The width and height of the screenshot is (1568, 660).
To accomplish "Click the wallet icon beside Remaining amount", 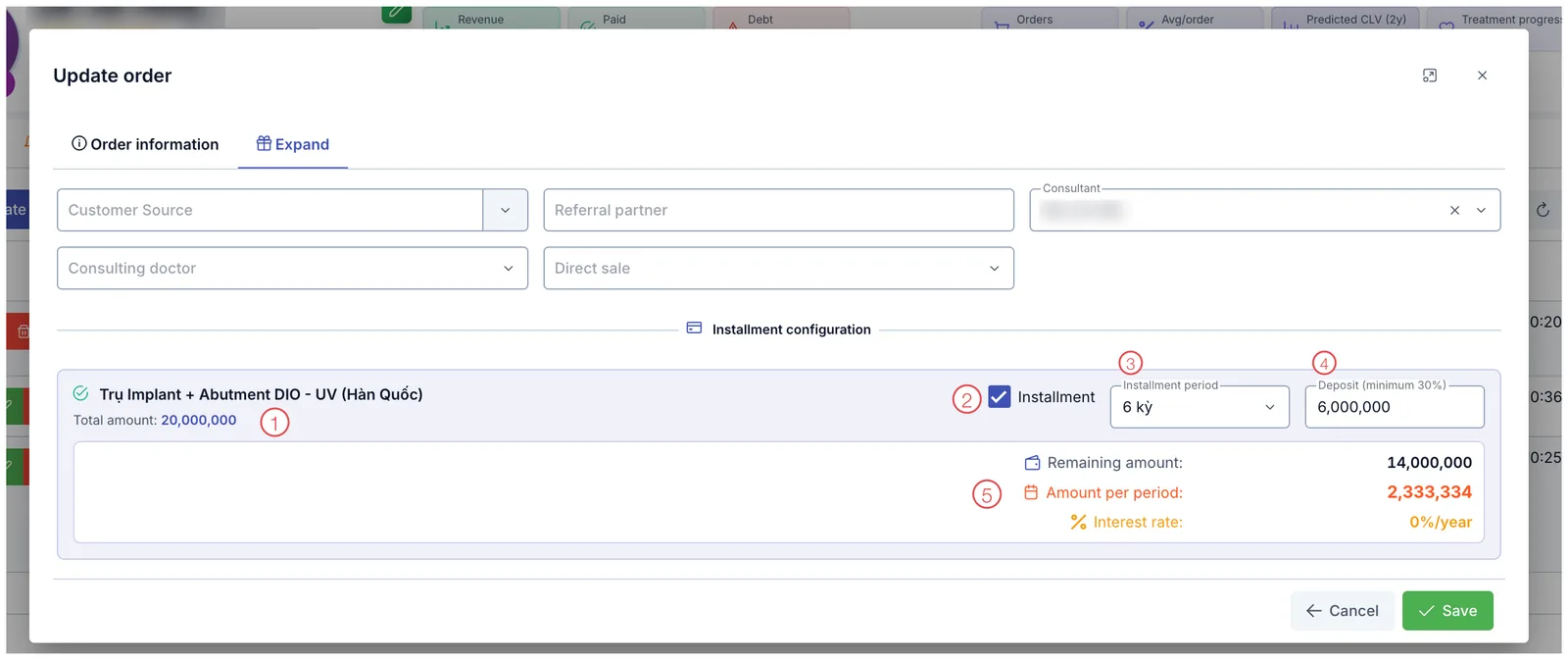I will click(1032, 463).
